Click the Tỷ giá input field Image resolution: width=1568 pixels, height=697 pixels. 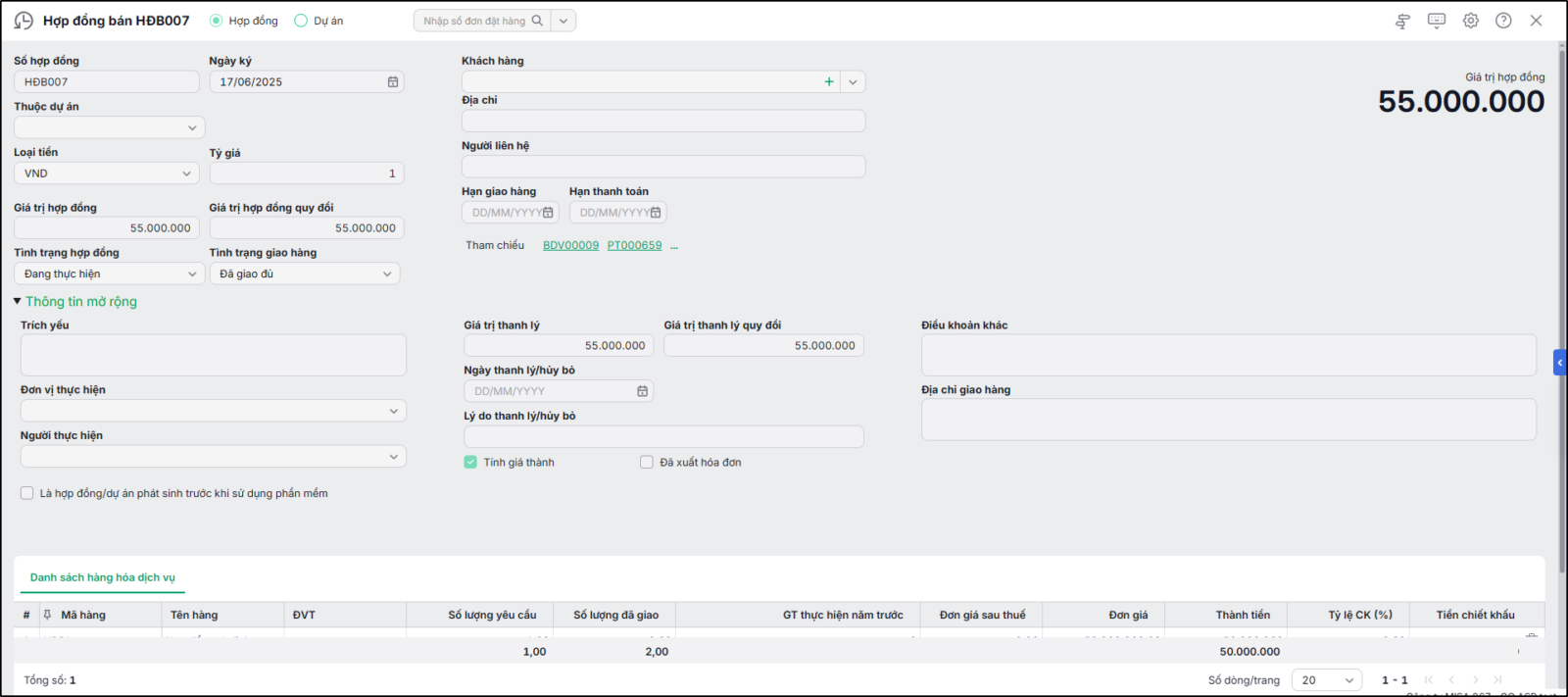(307, 174)
